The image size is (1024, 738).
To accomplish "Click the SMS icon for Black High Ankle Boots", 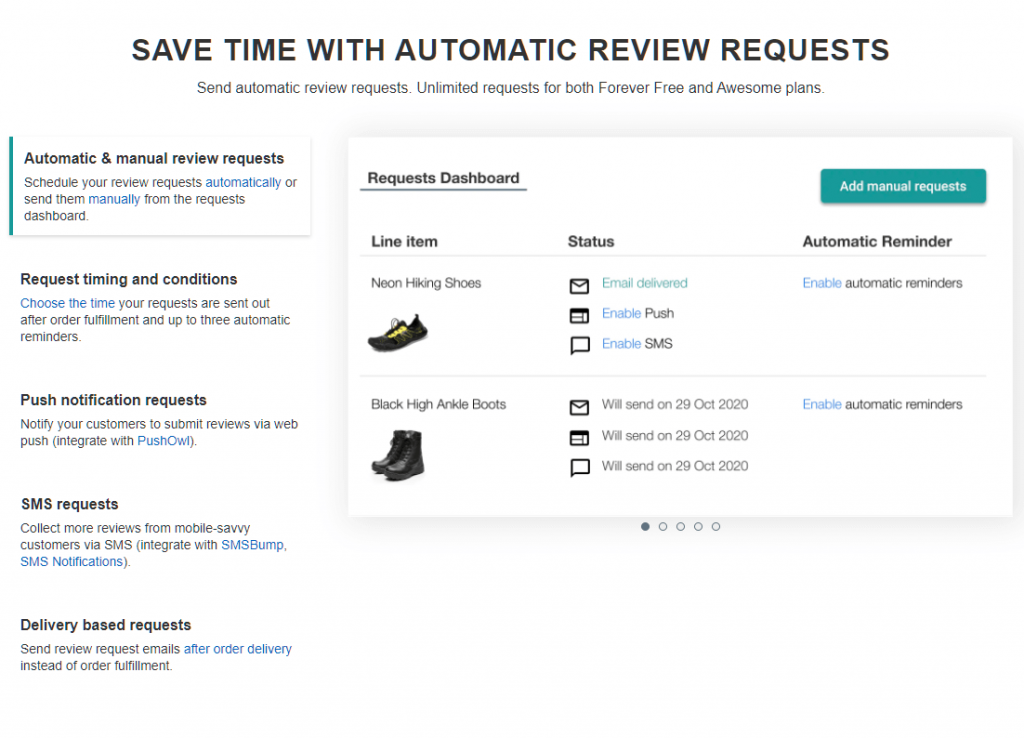I will click(579, 467).
